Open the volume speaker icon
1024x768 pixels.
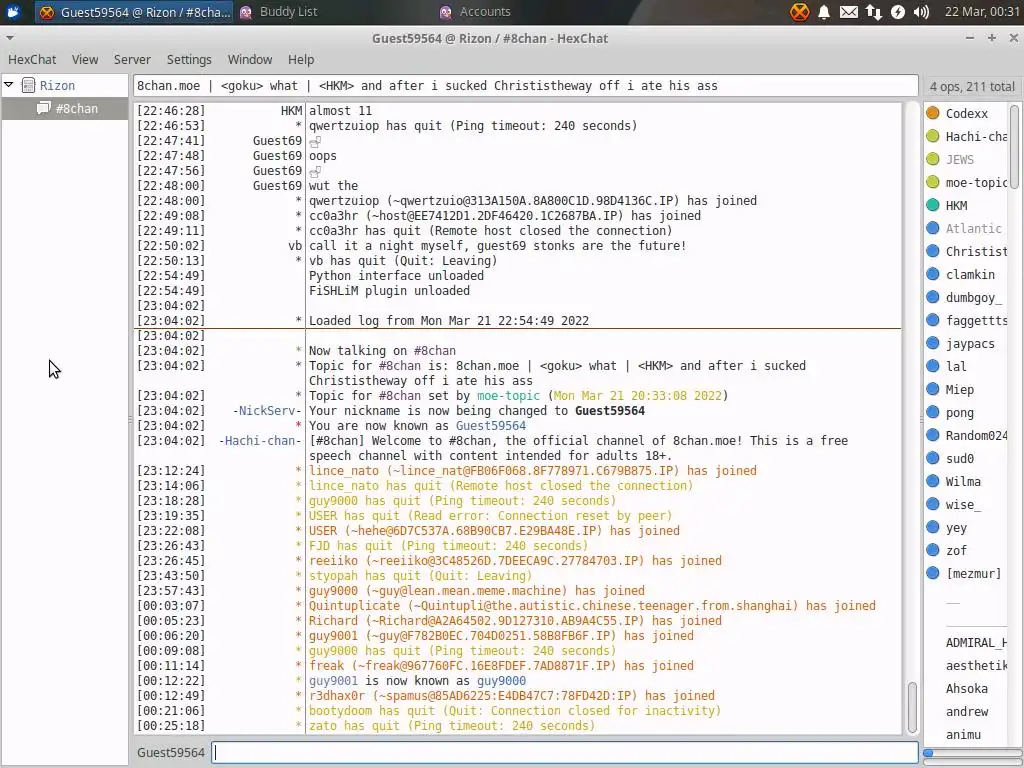point(921,12)
